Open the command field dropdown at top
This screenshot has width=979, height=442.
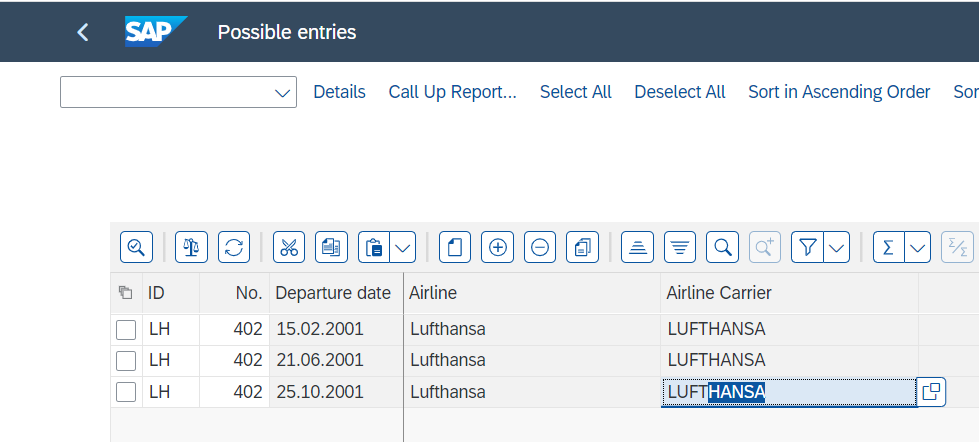(282, 92)
